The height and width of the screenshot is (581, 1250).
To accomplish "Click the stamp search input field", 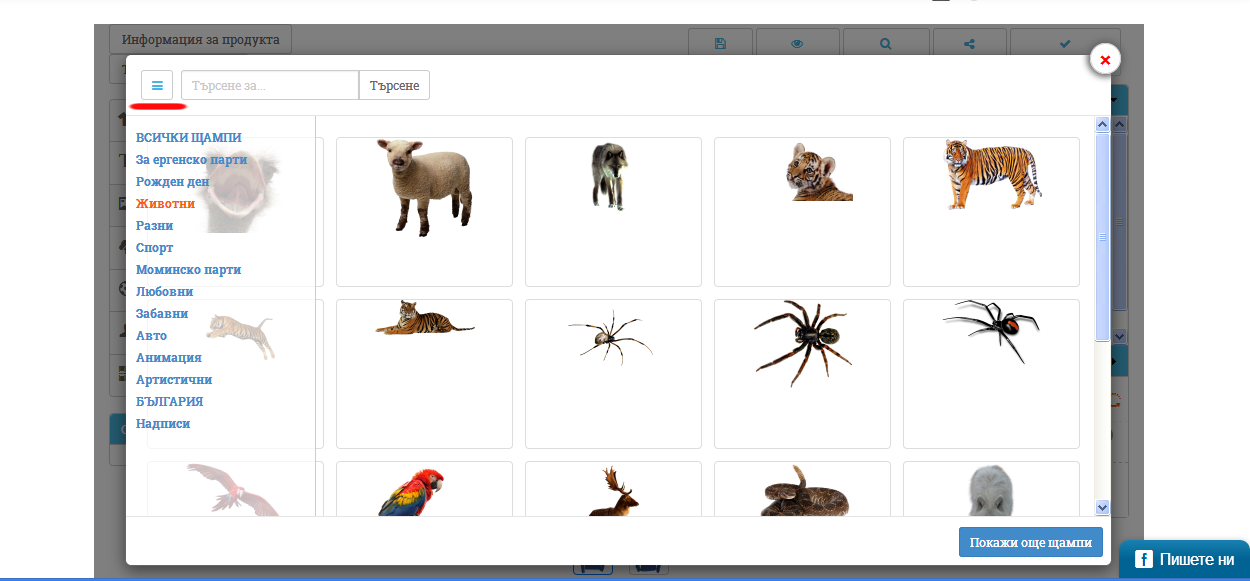I will (269, 85).
